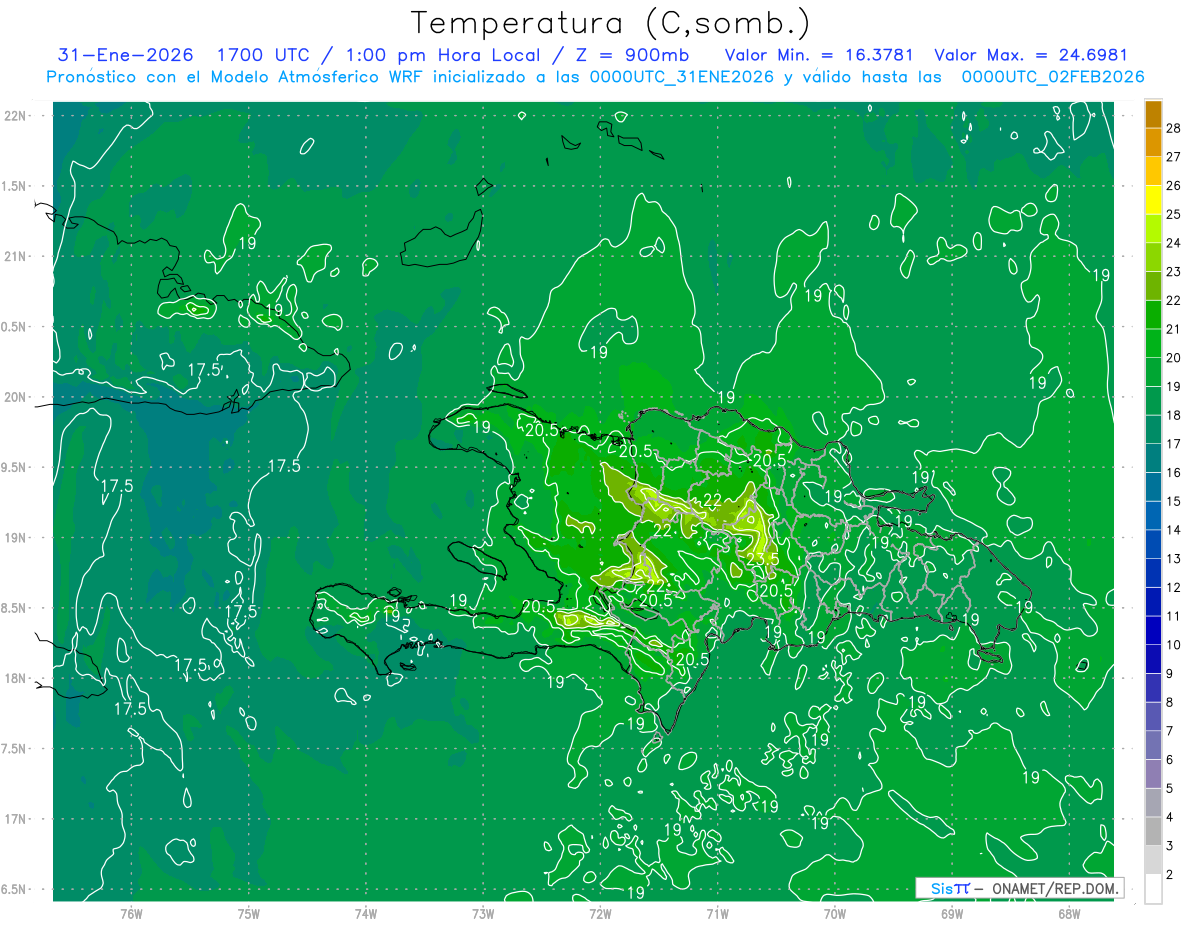
Task: Click the "SisTT – ONAMET/REP.DOM." logo box
Action: point(1019,888)
